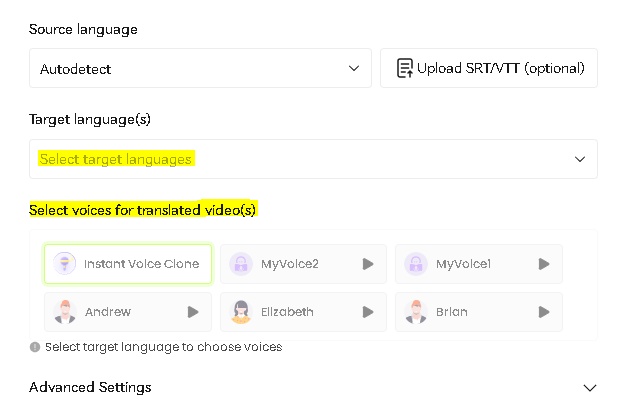This screenshot has height=419, width=619.
Task: Click Brian's avatar picture
Action: point(415,312)
